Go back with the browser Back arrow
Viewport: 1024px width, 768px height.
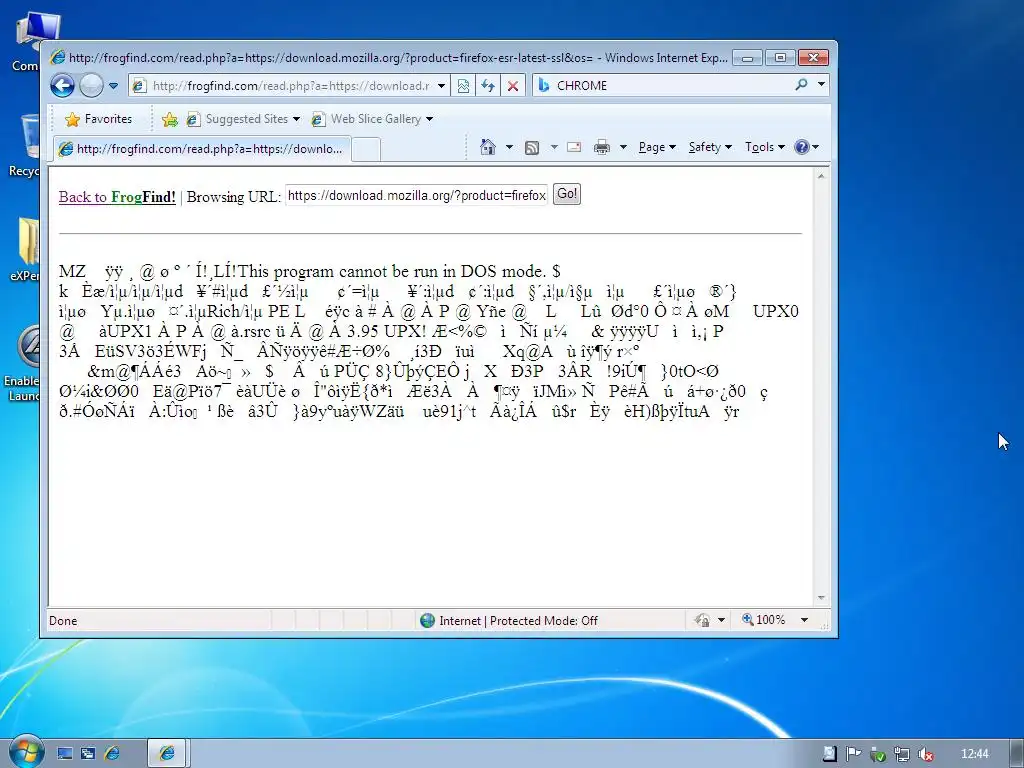tap(63, 86)
